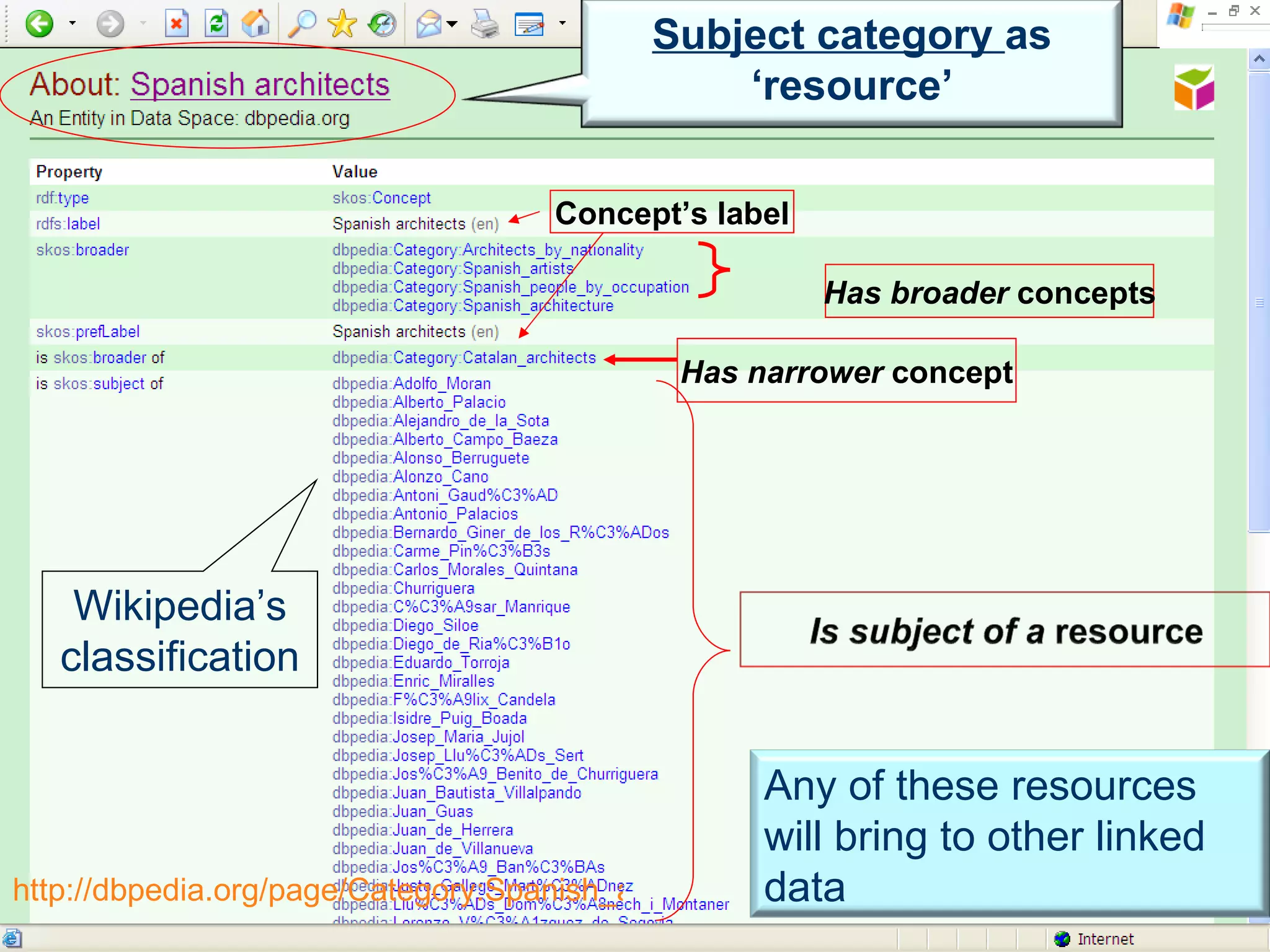Open dbpedia:Adolfo_Moran link
1270x952 pixels.
tap(411, 384)
